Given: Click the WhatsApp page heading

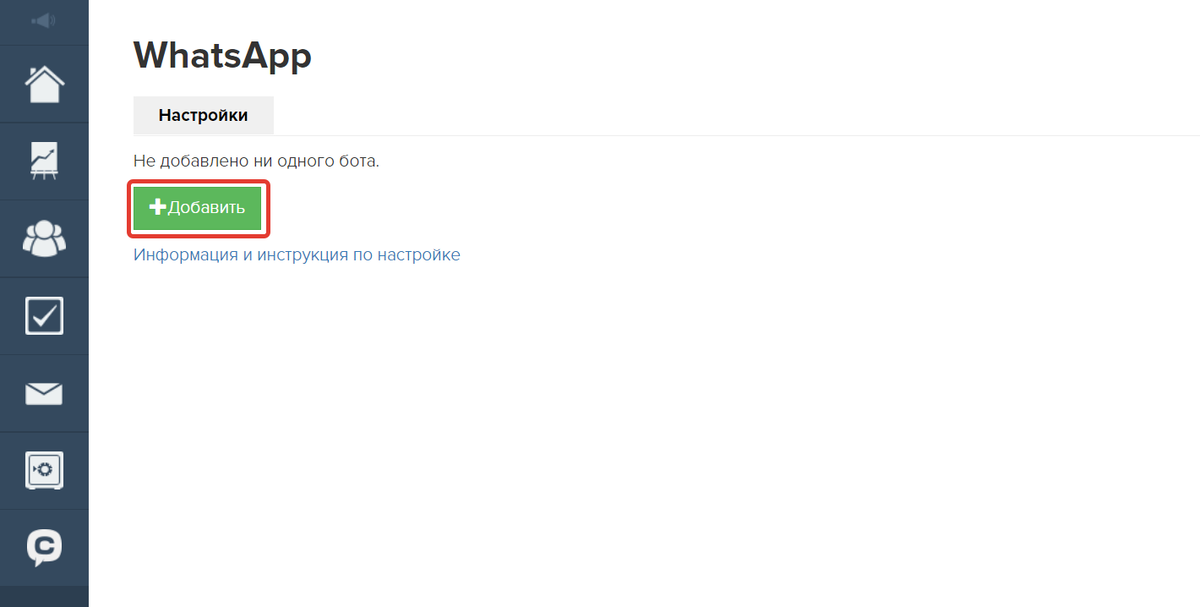Looking at the screenshot, I should point(222,55).
